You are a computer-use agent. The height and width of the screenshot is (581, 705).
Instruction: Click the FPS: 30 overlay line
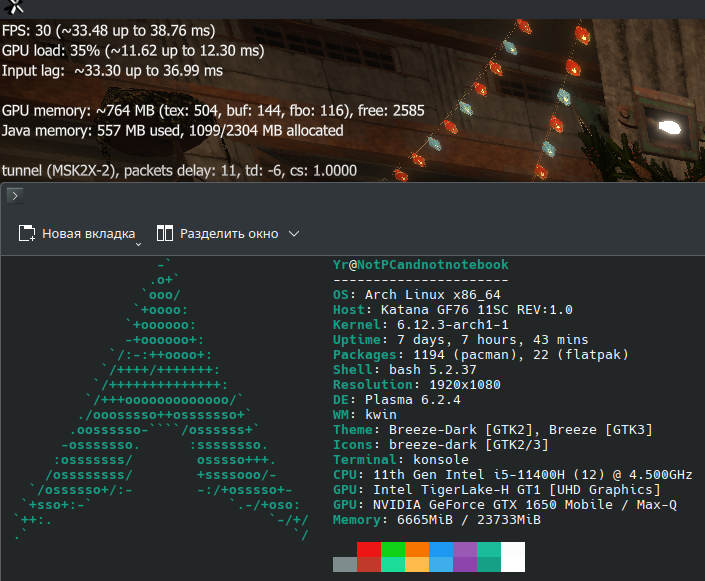tap(108, 30)
